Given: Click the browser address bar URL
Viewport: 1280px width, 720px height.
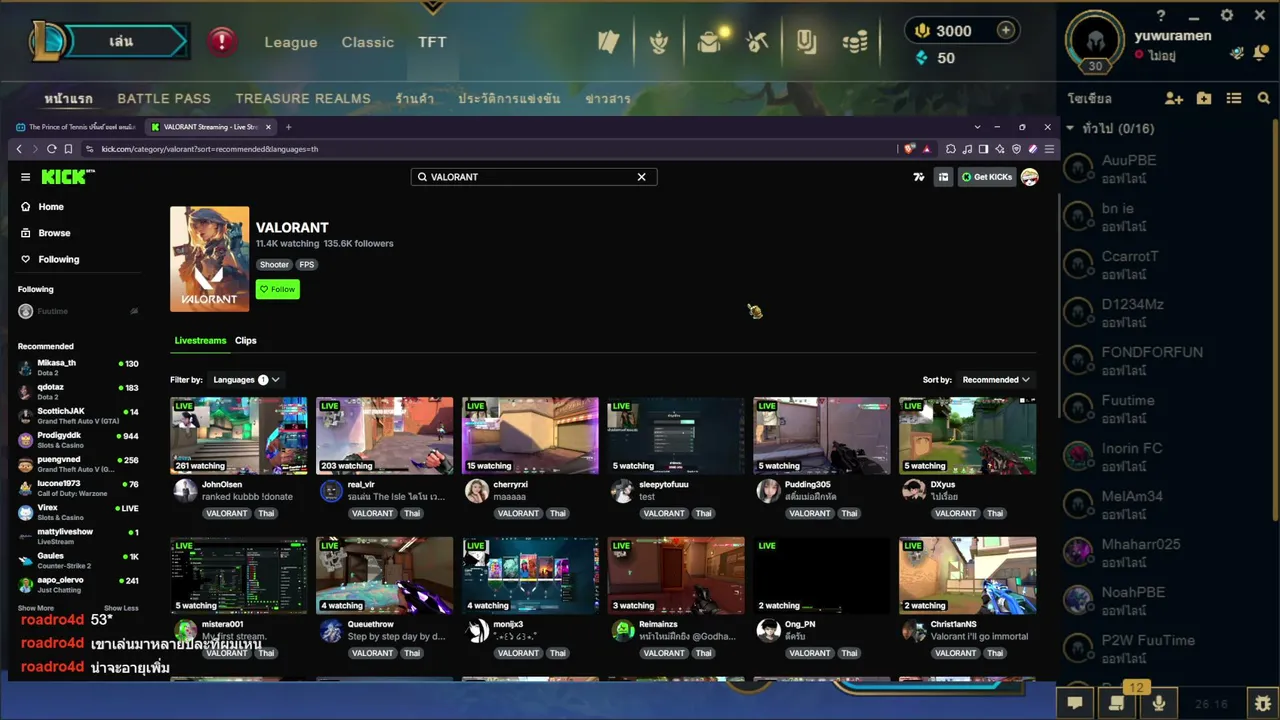Looking at the screenshot, I should coord(210,149).
